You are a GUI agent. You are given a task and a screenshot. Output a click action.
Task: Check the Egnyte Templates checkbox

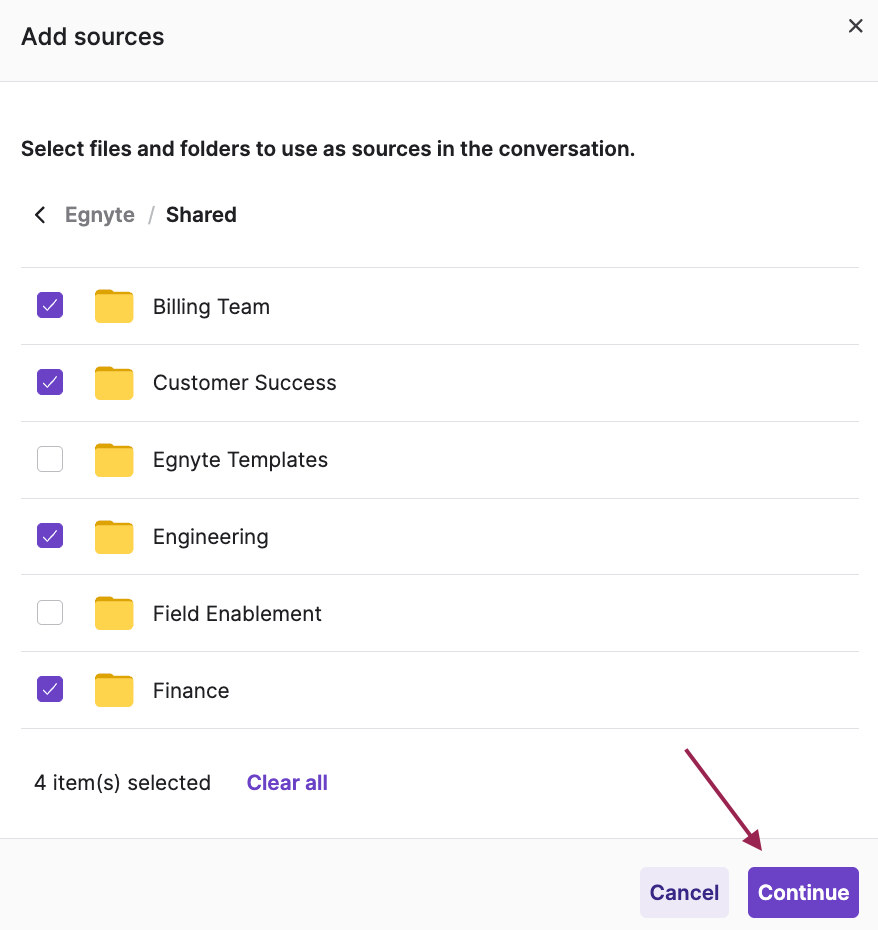coord(50,459)
